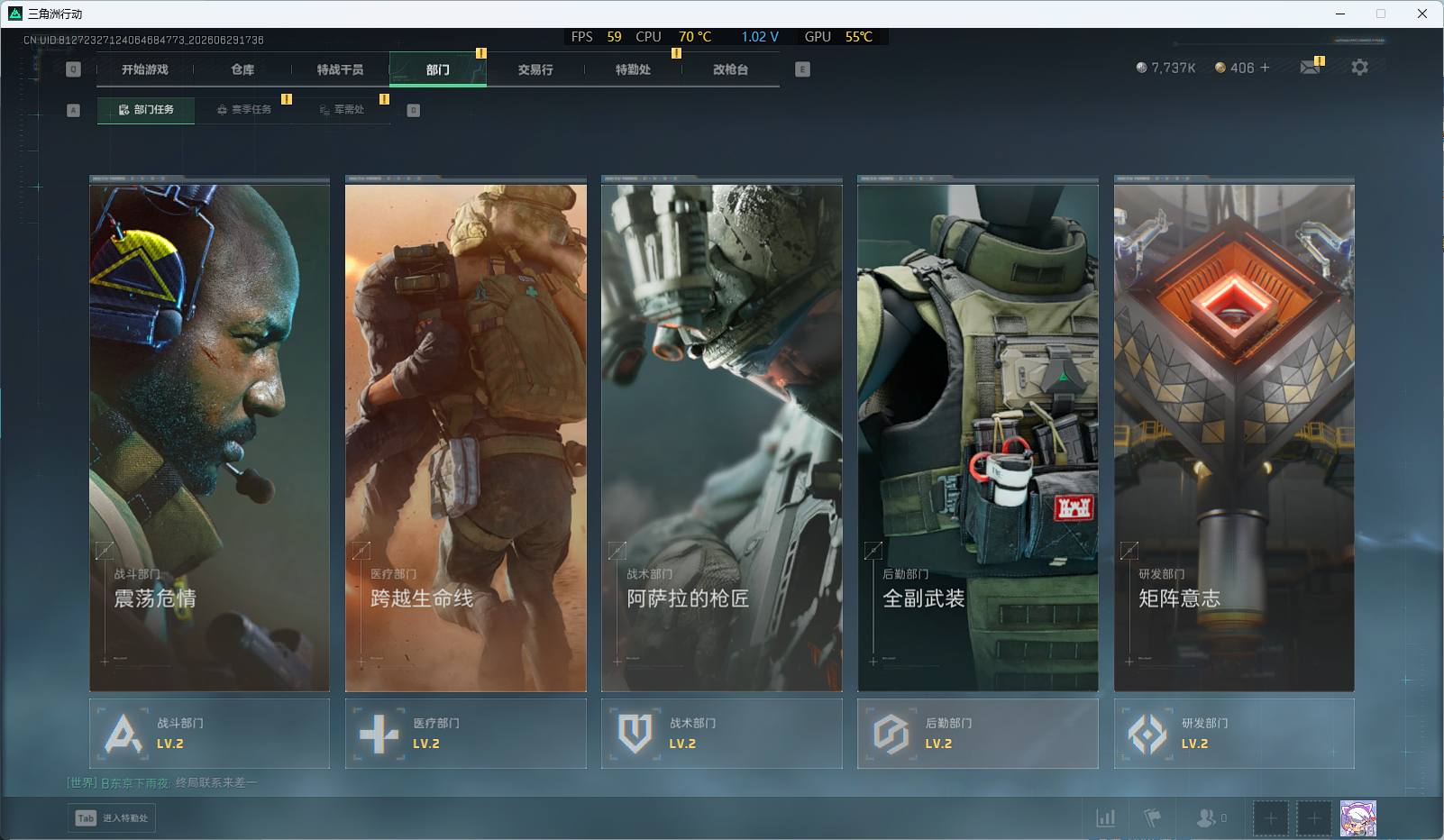Switch to the 改枪台 tab
Image resolution: width=1444 pixels, height=840 pixels.
730,69
